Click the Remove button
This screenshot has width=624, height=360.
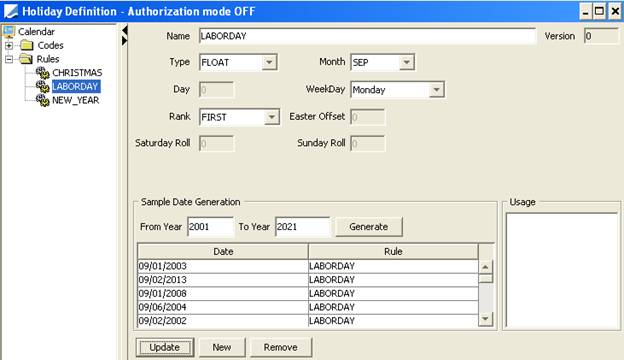[x=281, y=347]
